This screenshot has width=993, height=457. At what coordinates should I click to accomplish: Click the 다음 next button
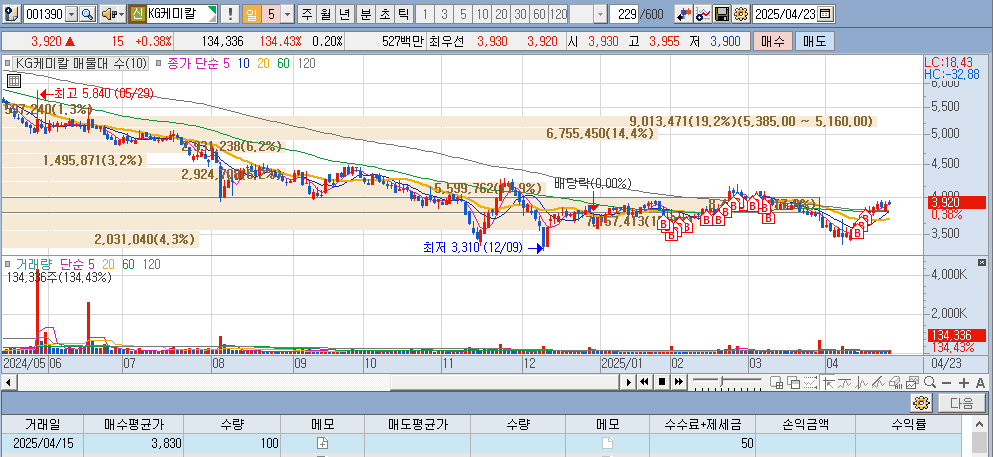(961, 403)
